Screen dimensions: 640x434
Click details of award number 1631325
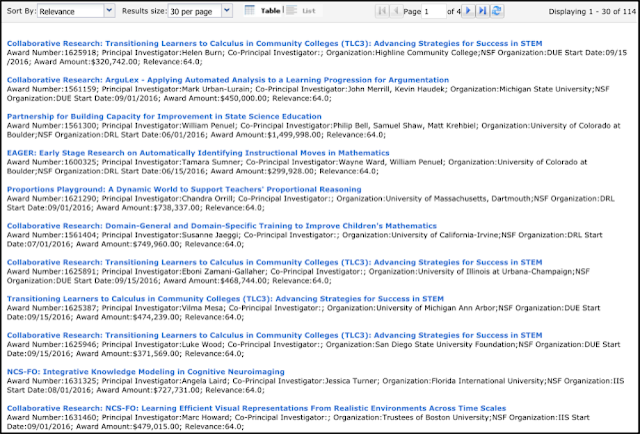316,385
